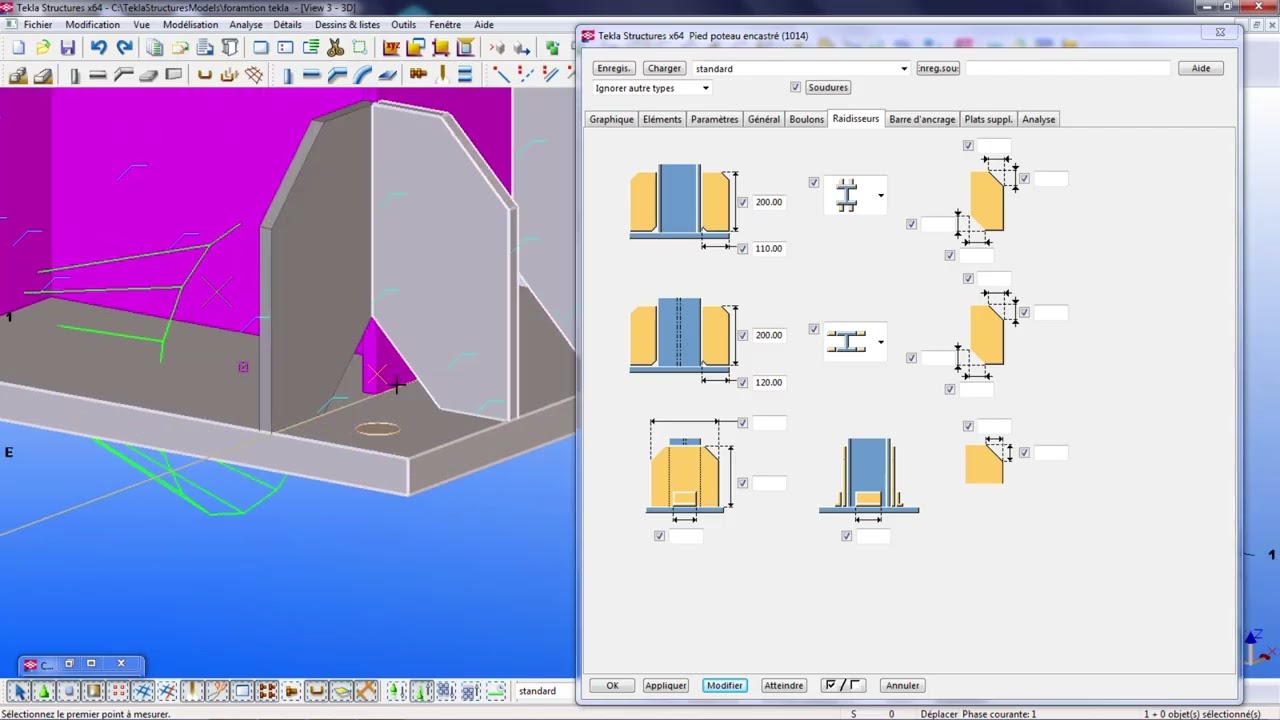Toggle the checkbox beside the 120.00 field
The width and height of the screenshot is (1280, 720).
click(742, 383)
